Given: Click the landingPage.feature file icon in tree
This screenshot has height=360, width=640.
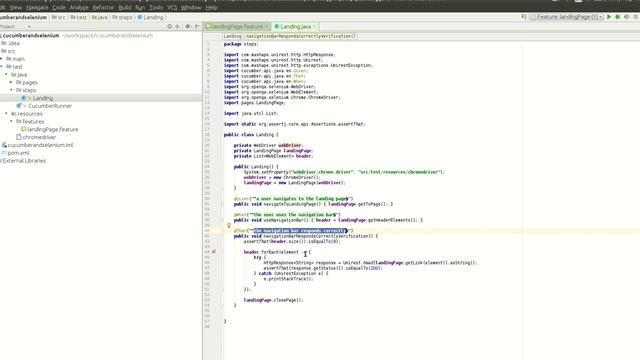Looking at the screenshot, I should [24, 129].
